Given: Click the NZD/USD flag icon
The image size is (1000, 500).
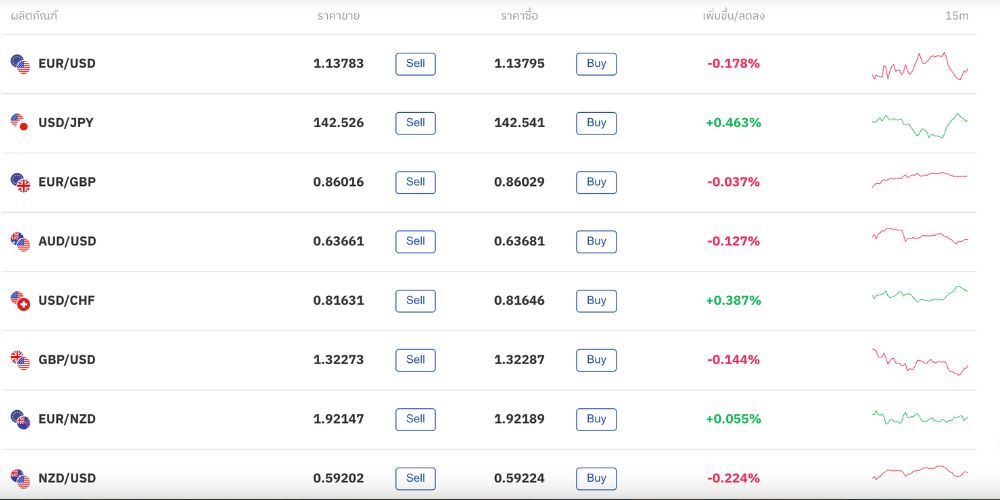Looking at the screenshot, I should [x=20, y=478].
